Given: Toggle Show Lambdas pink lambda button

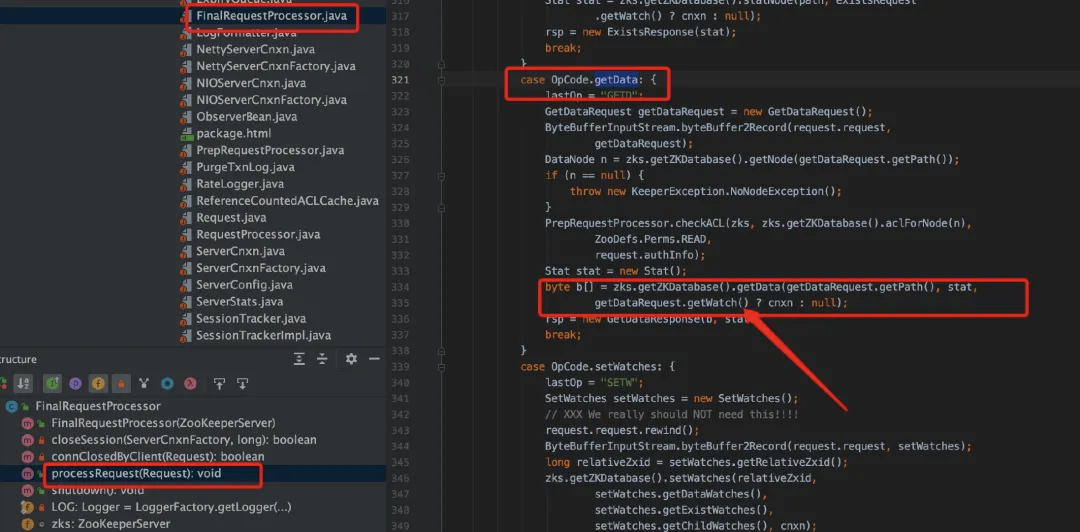Looking at the screenshot, I should click(190, 383).
